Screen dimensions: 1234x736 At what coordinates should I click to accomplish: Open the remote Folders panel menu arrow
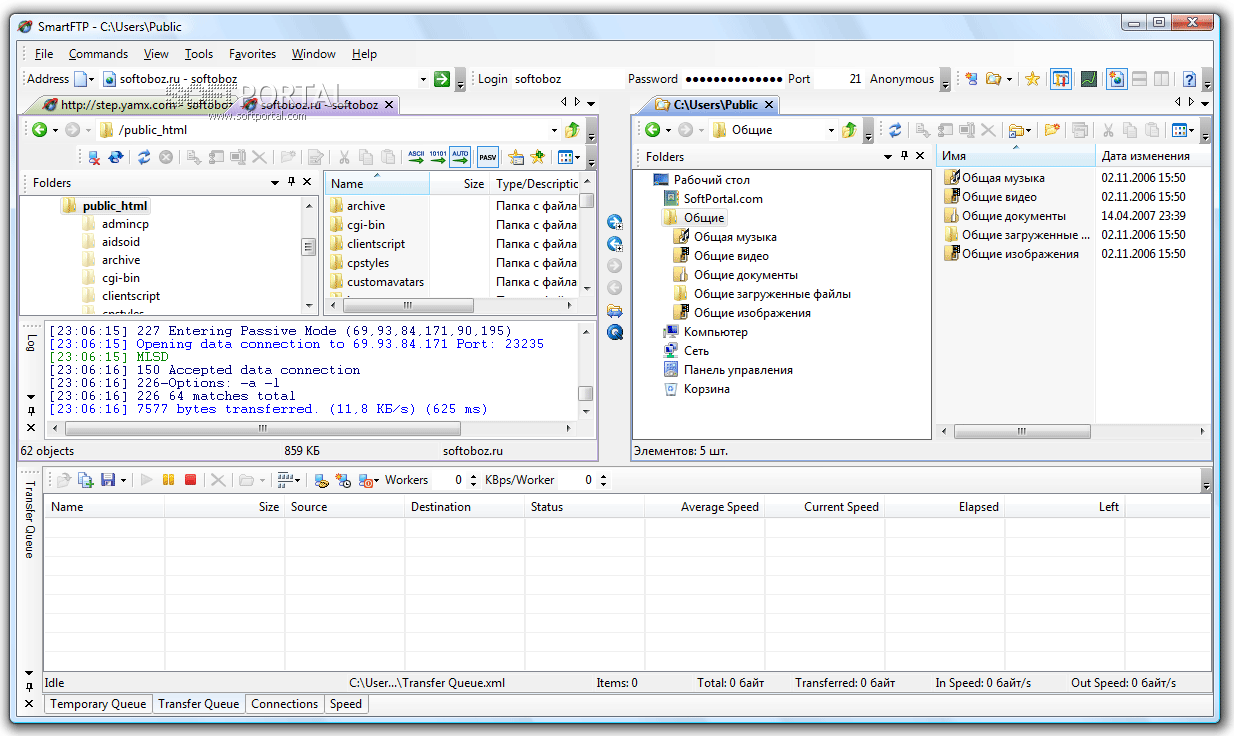[275, 183]
